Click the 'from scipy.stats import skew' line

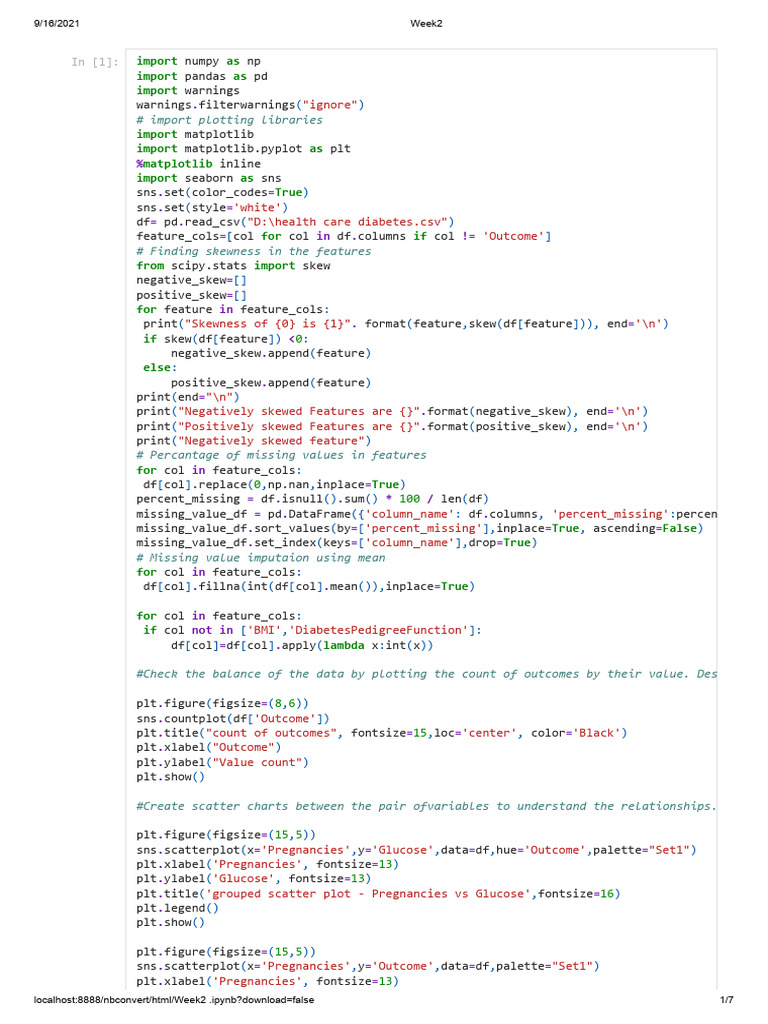click(x=233, y=265)
